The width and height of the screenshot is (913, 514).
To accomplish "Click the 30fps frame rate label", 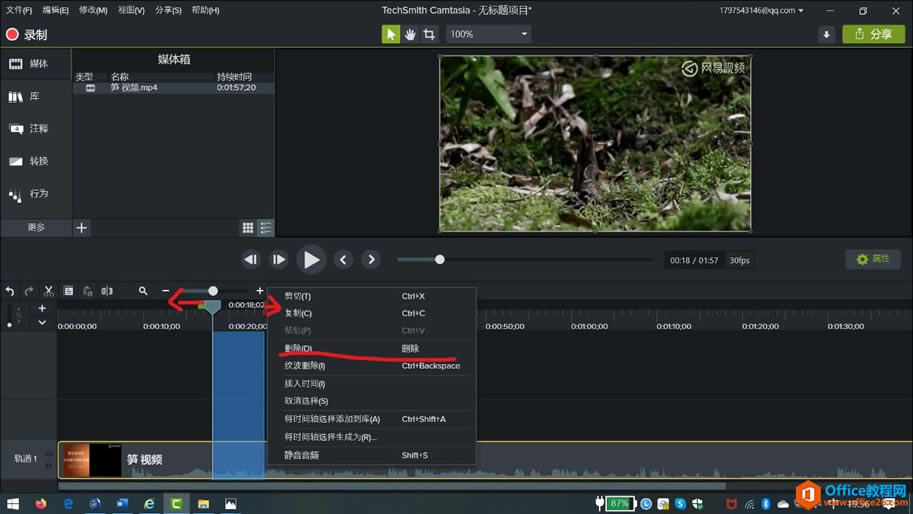I will click(x=739, y=260).
